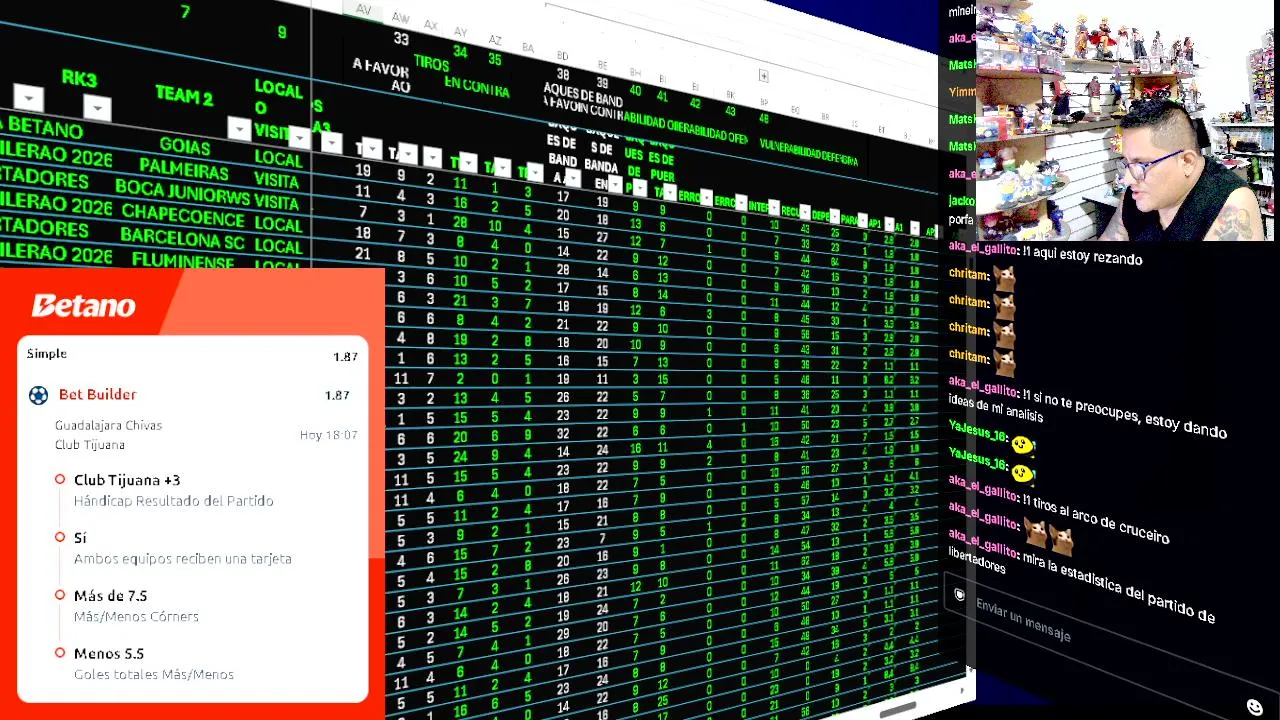Click the 'TIROS' header text
The width and height of the screenshot is (1280, 720).
431,63
